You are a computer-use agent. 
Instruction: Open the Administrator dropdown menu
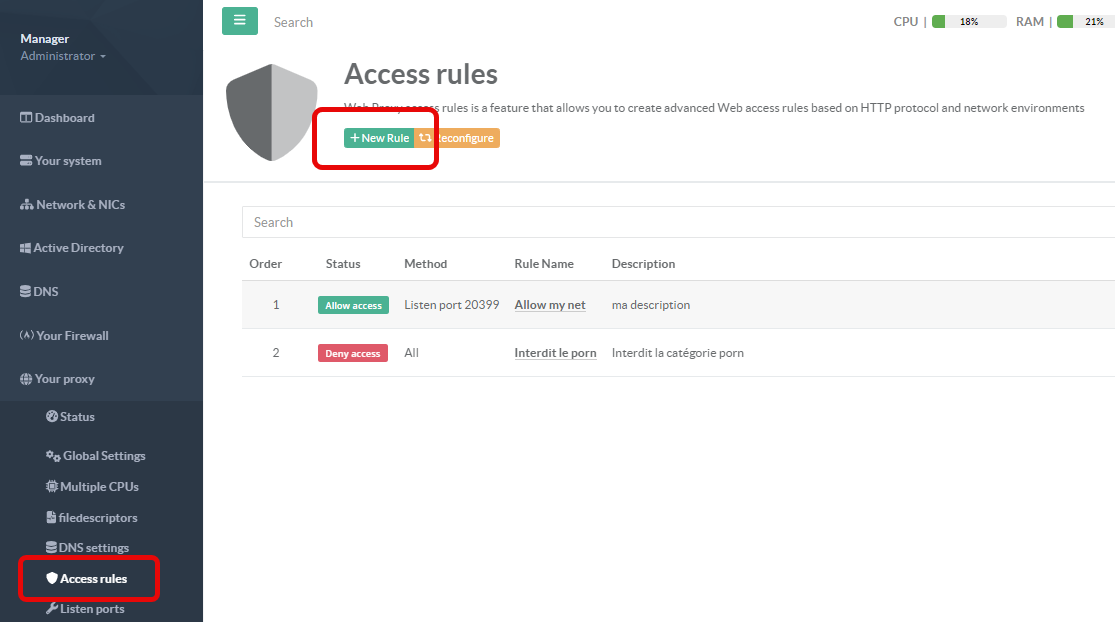[x=62, y=56]
